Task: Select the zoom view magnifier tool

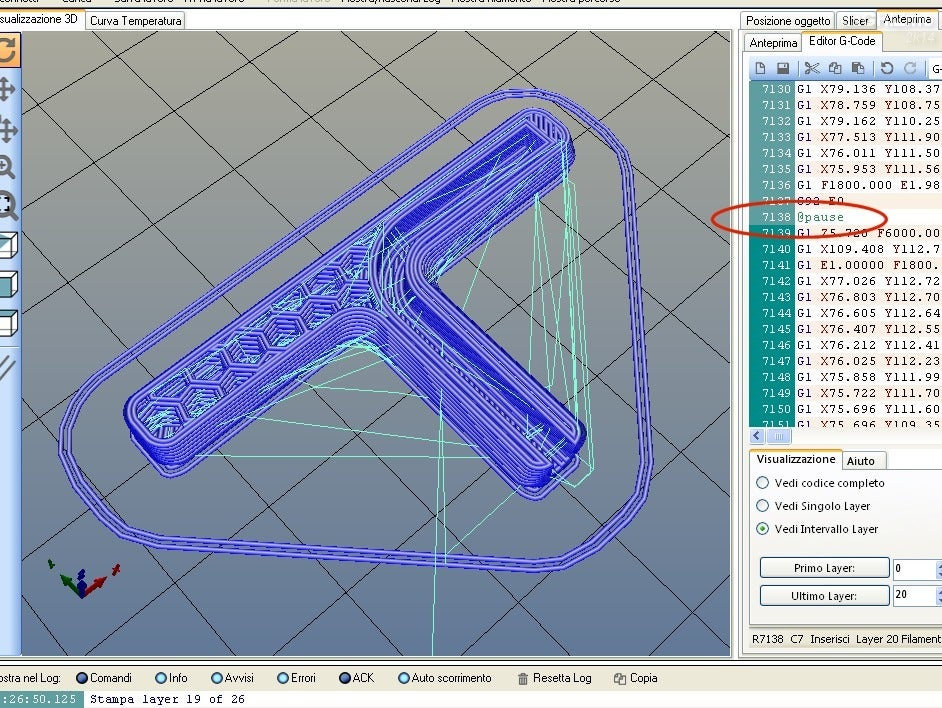Action: pos(6,167)
